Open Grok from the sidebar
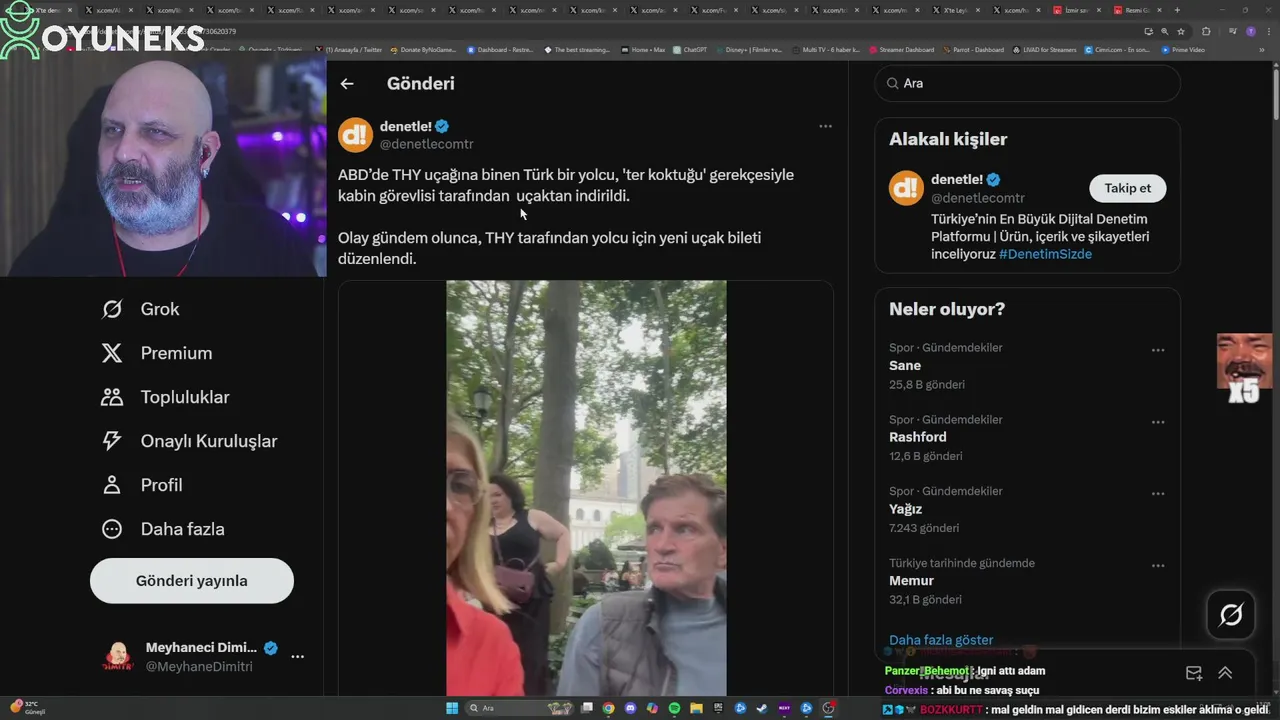The image size is (1280, 720). click(x=140, y=309)
